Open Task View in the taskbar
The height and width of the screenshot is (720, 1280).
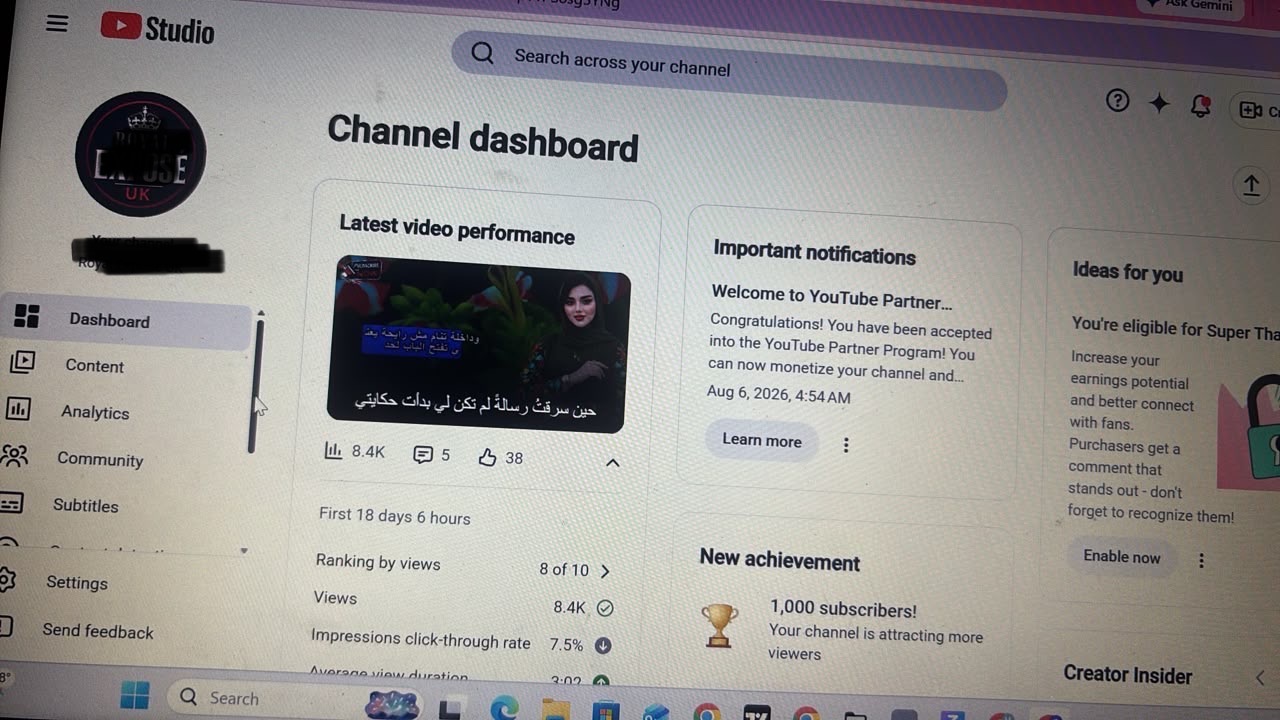coord(451,709)
